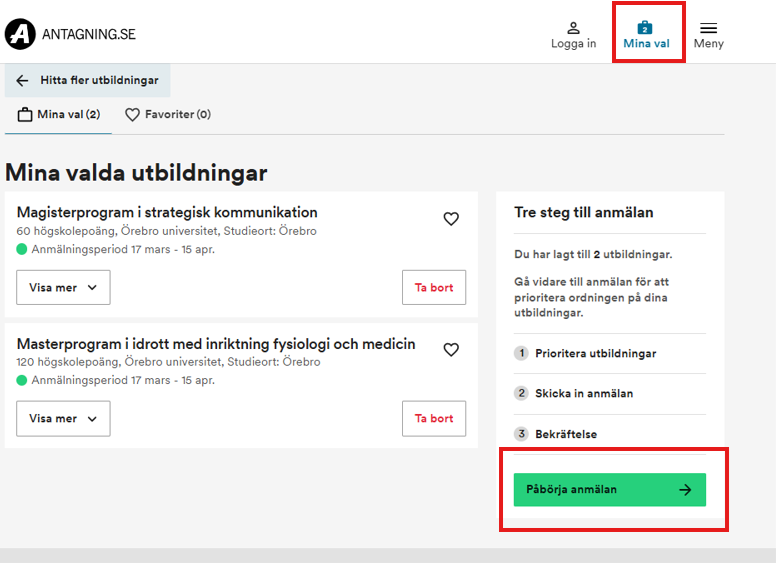Remove Magisterprogram with Ta bort button
Screen dimensions: 776x563
tap(434, 287)
